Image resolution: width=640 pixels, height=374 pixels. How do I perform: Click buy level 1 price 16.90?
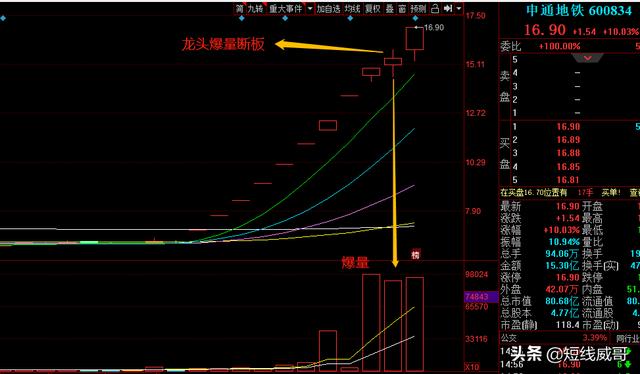[x=568, y=127]
